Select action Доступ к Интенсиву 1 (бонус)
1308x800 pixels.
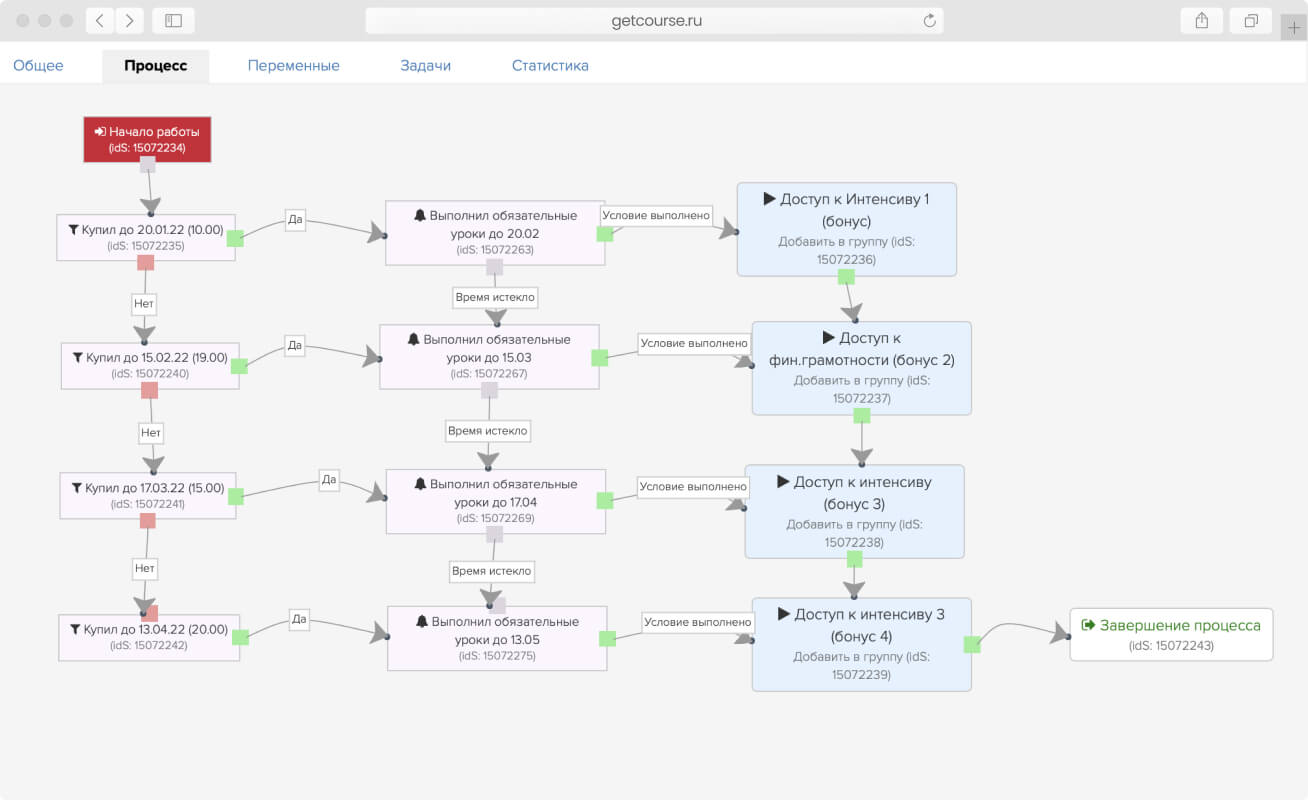coord(847,229)
